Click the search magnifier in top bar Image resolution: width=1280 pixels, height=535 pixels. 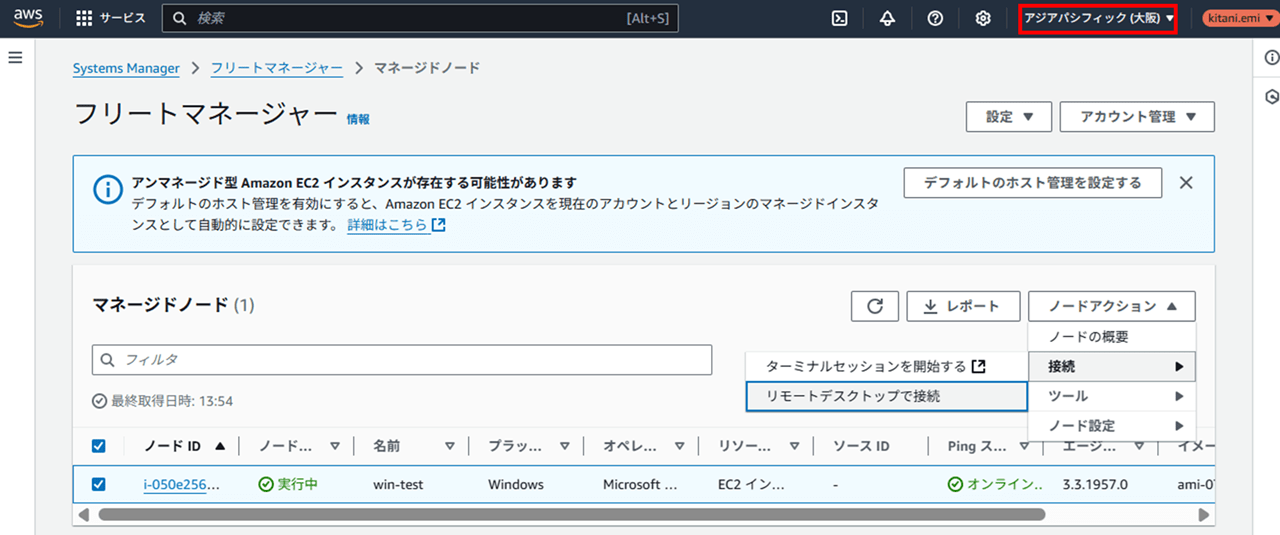coord(179,18)
